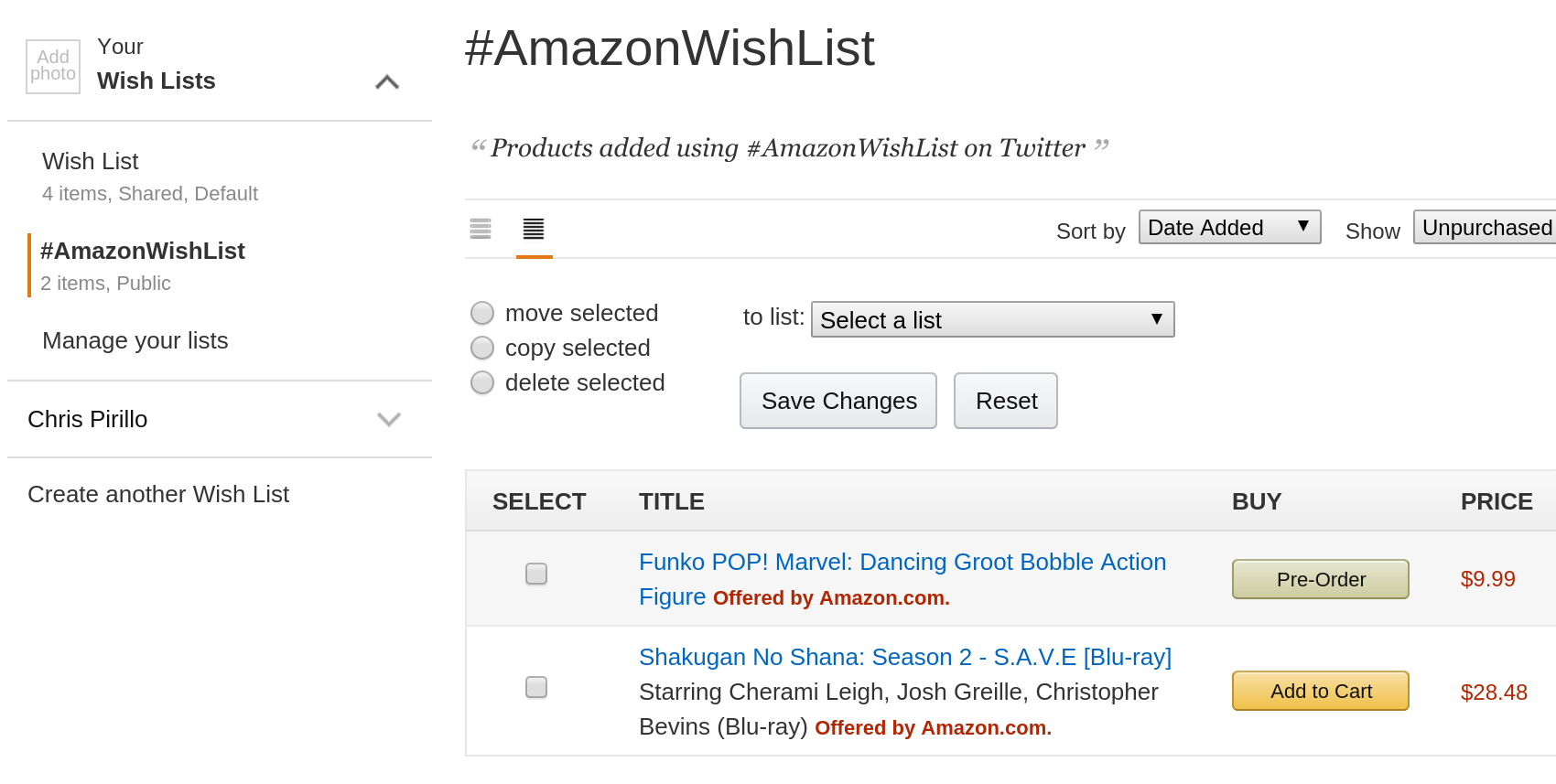
Task: Check the Shakugan No Shana select checkbox
Action: 535,687
